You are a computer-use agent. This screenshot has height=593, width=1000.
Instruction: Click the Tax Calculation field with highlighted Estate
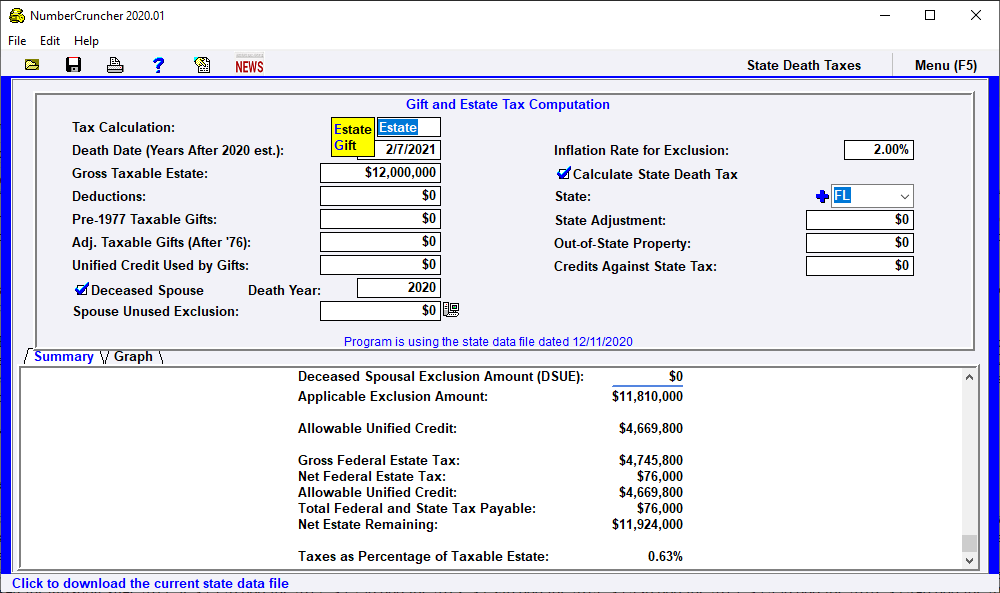click(409, 128)
